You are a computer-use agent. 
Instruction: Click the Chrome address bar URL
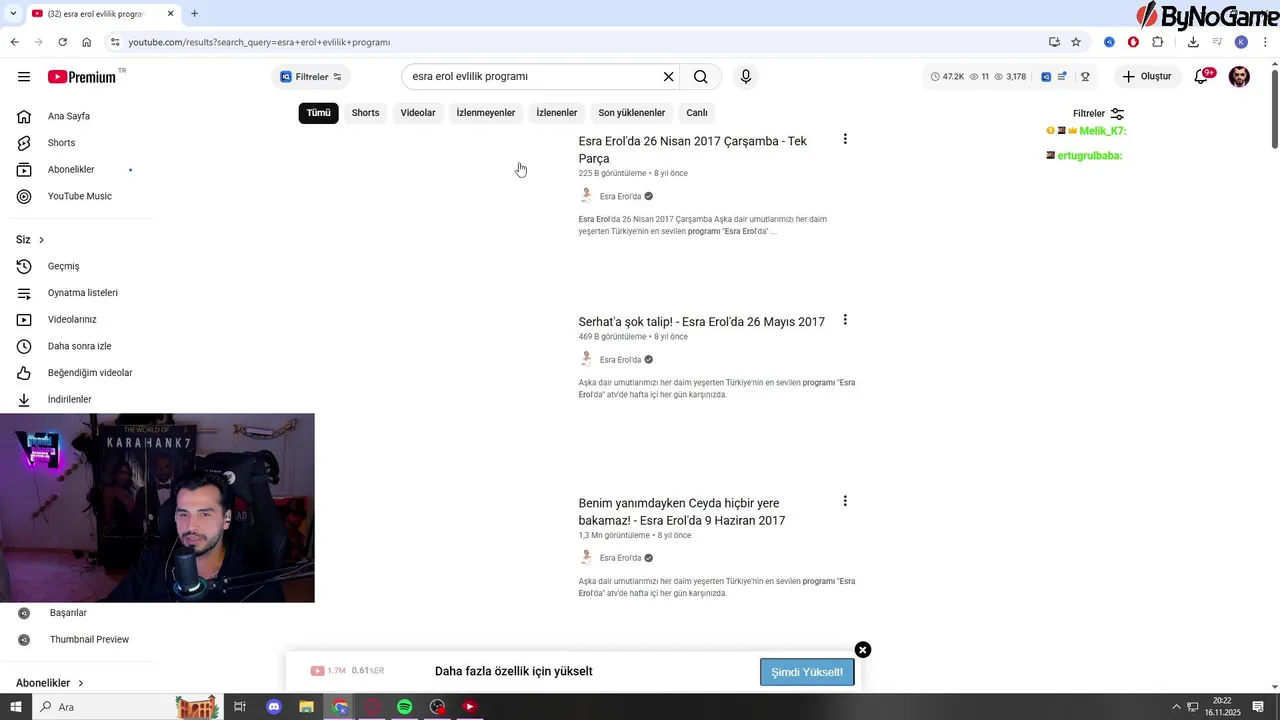tap(259, 42)
